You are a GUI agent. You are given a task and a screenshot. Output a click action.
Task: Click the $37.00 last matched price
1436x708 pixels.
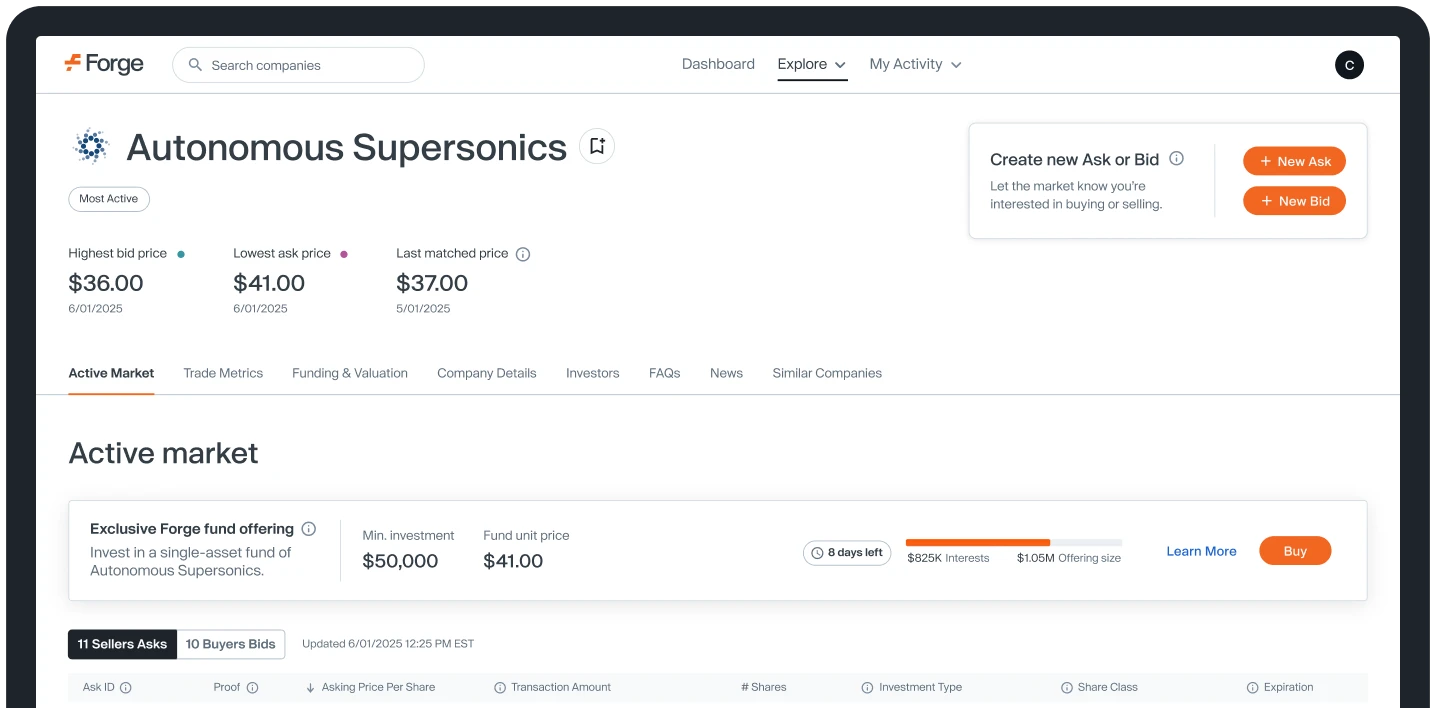[x=432, y=283]
